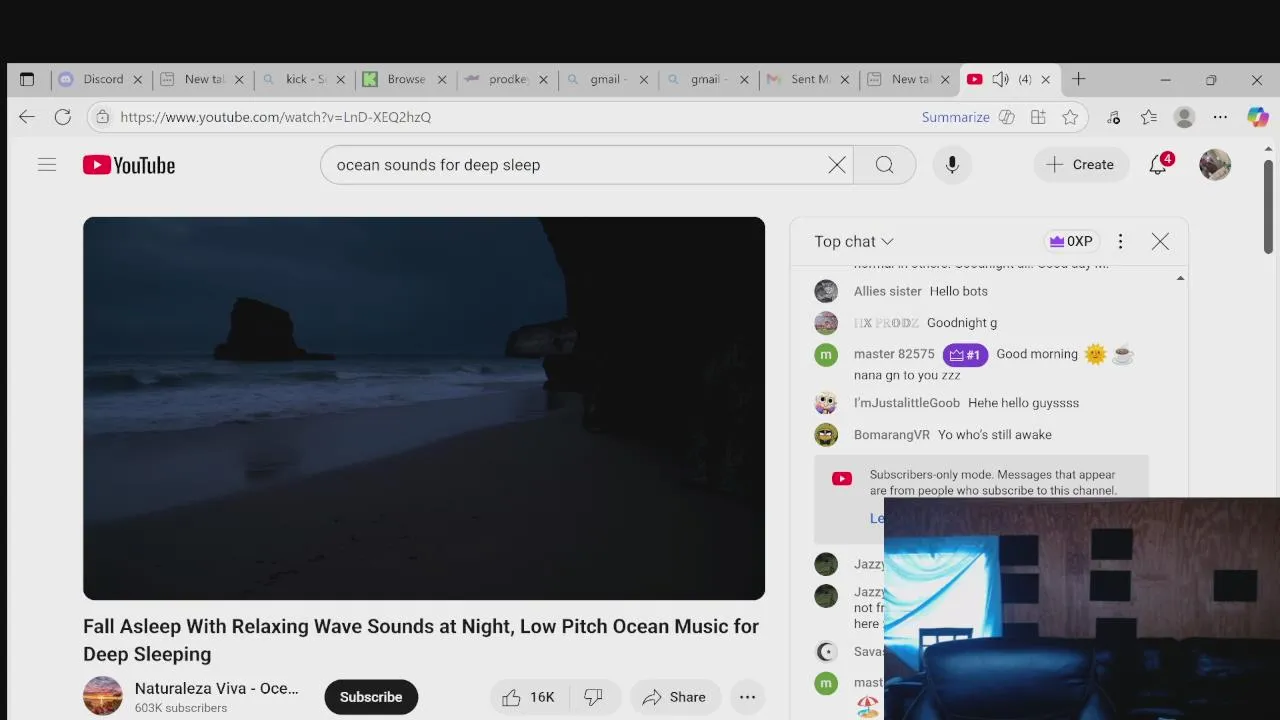This screenshot has width=1280, height=720.
Task: Select BomarangVR chat username
Action: point(892,435)
